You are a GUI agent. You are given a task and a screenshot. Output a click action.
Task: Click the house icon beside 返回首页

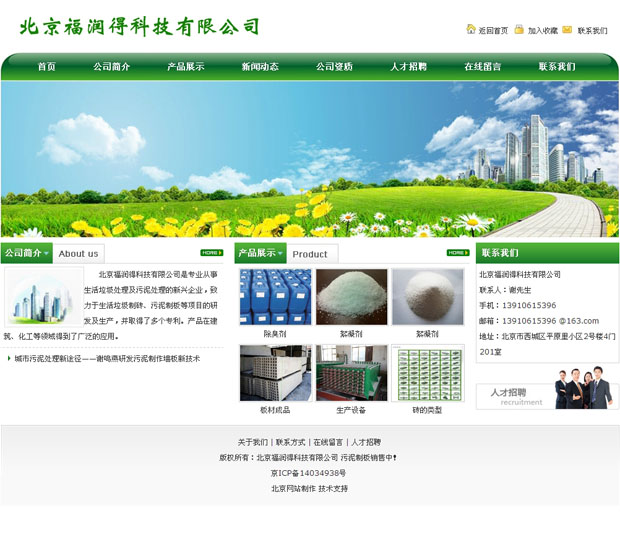pos(471,30)
